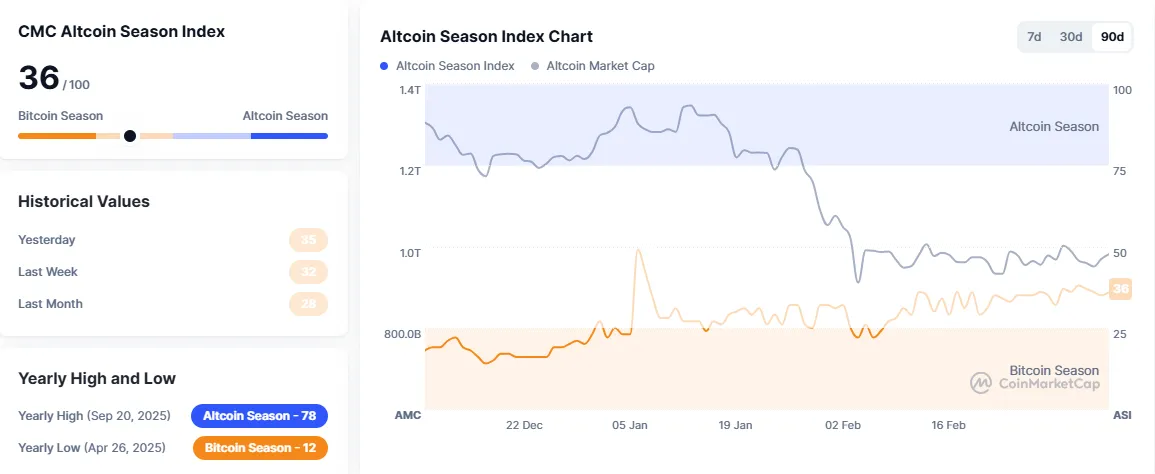Click the current value 36 chart label
Viewport: 1155px width, 474px height.
[x=1120, y=289]
